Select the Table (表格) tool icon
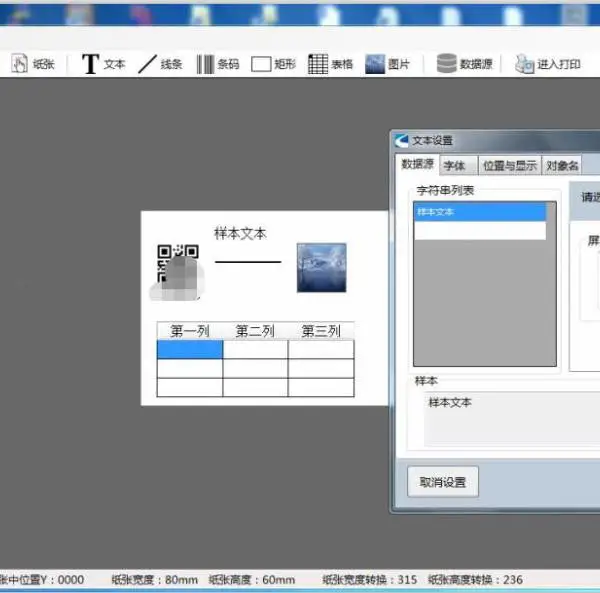 (318, 64)
